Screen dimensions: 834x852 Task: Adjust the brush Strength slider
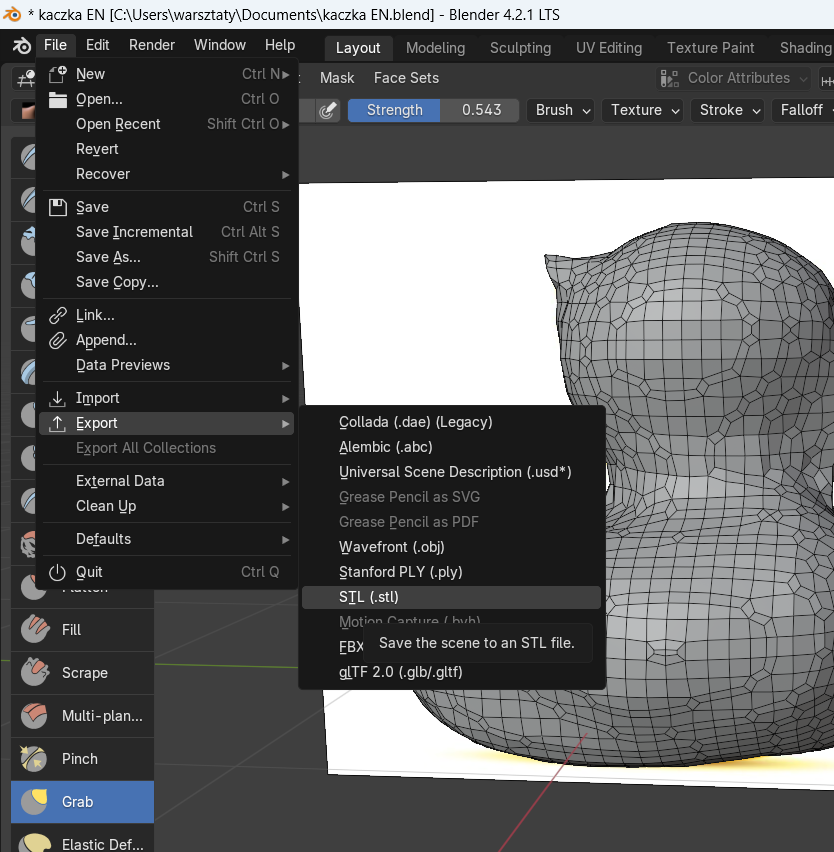434,110
